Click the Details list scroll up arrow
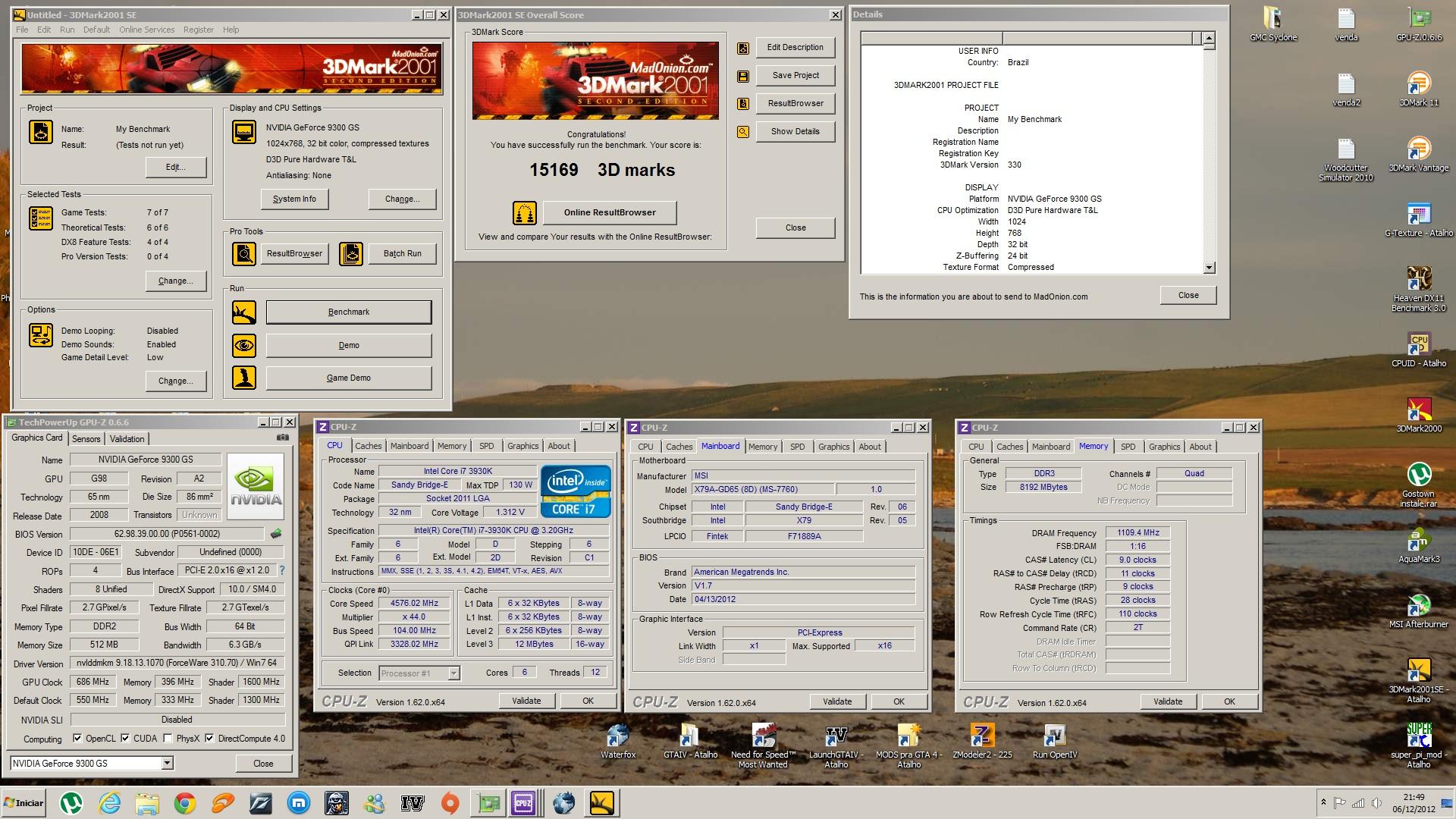This screenshot has height=819, width=1456. tap(1209, 38)
